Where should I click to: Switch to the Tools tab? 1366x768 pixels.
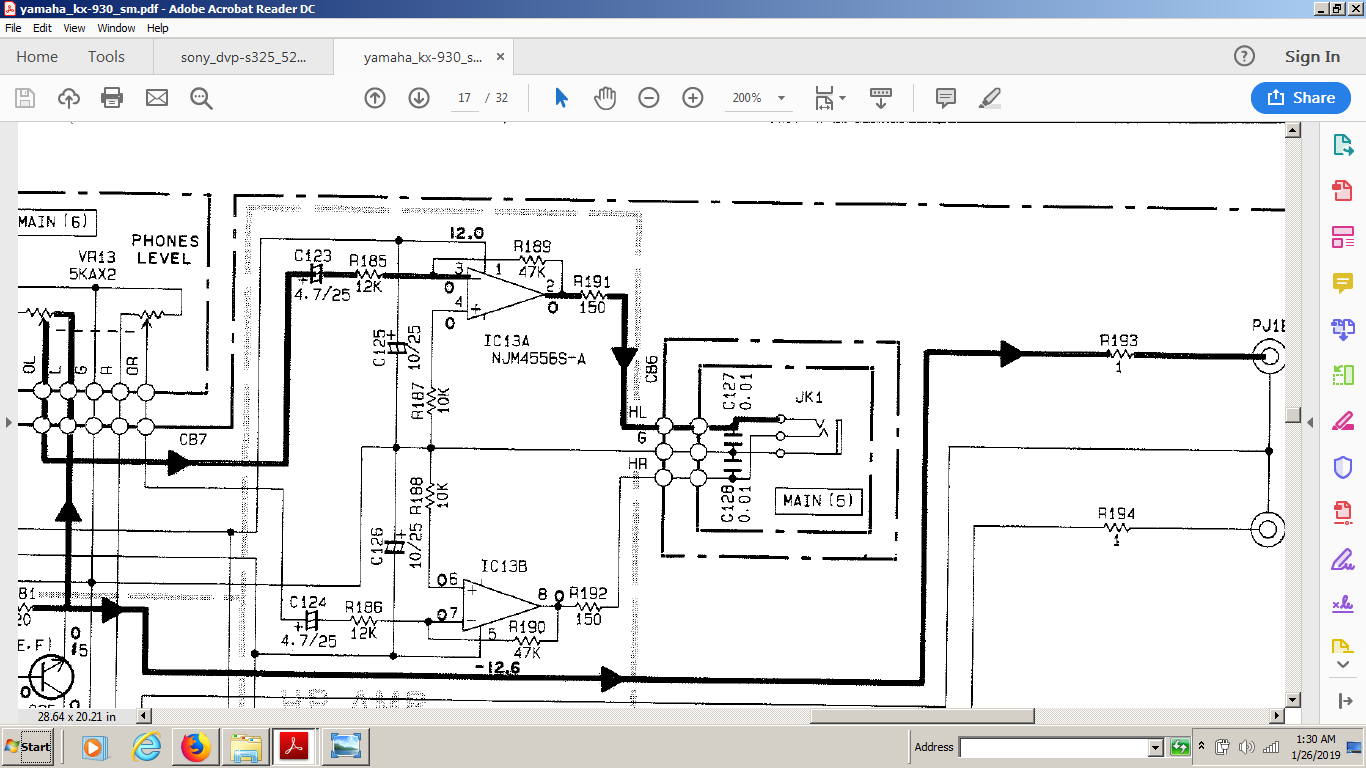pyautogui.click(x=106, y=57)
